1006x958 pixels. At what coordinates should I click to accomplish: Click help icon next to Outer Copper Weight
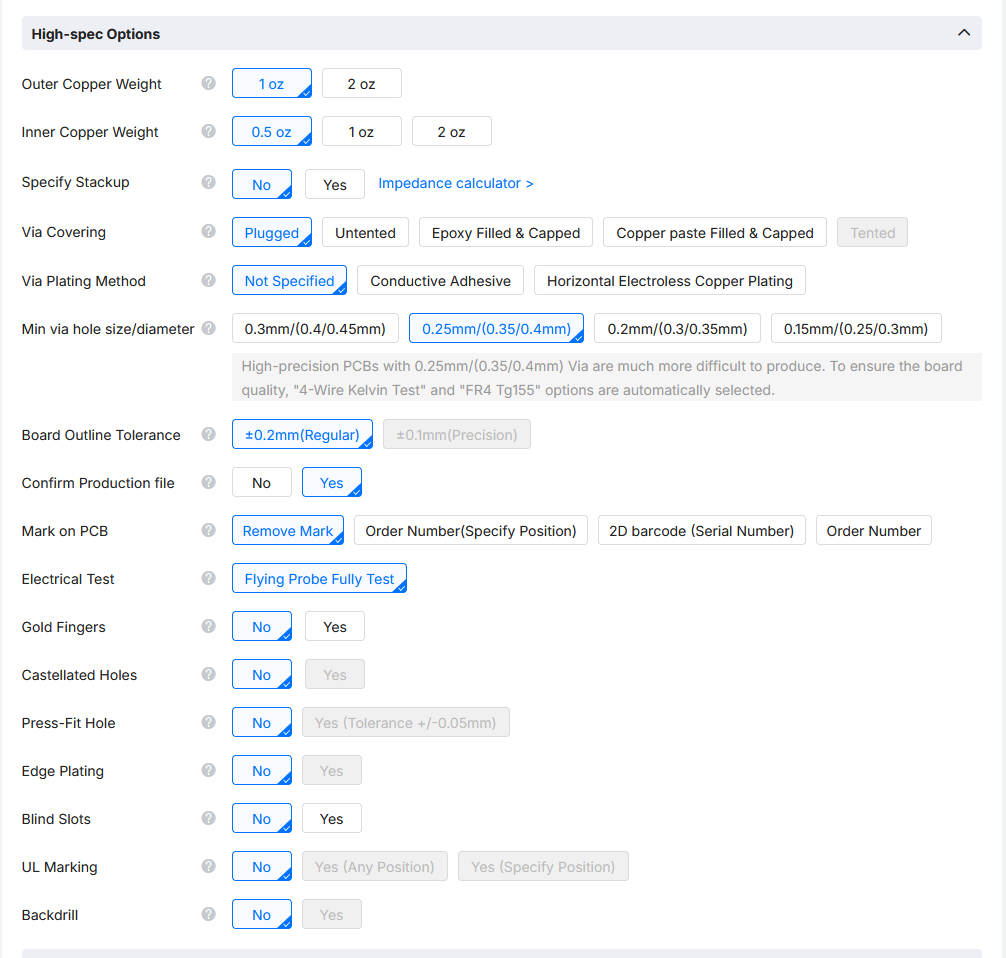[209, 83]
